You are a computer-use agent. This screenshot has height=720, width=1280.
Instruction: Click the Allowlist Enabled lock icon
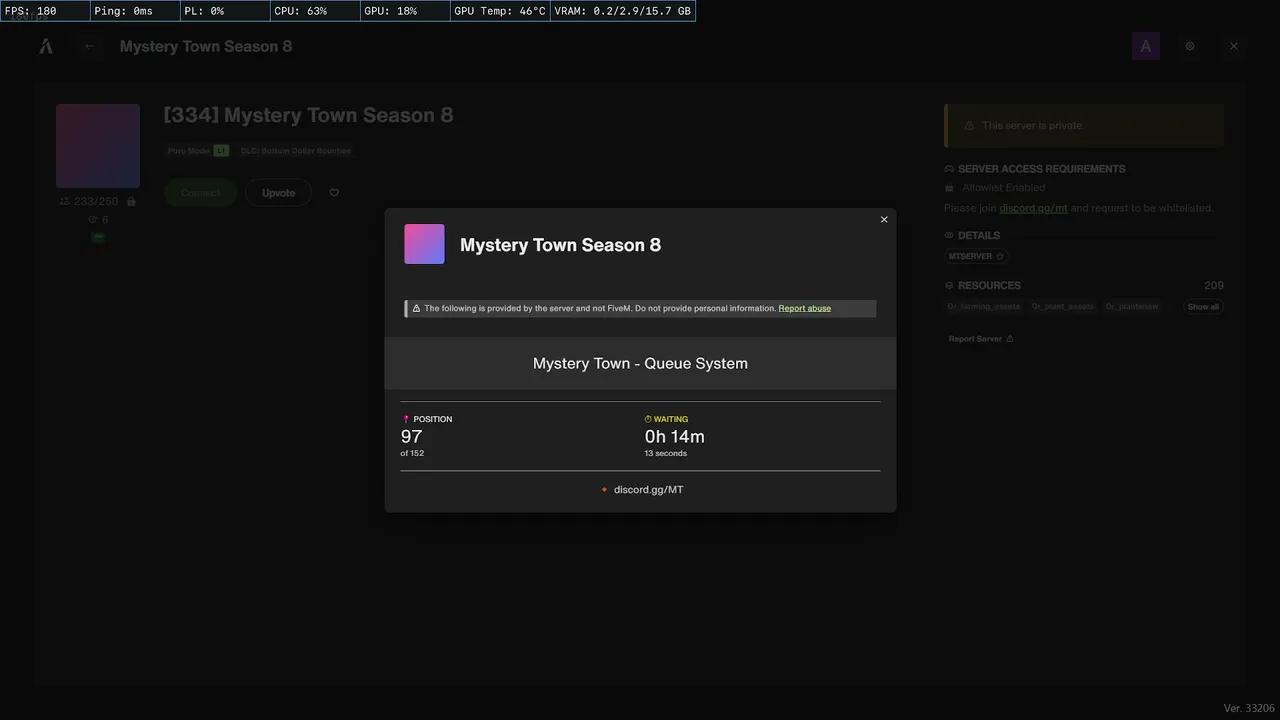tap(950, 188)
